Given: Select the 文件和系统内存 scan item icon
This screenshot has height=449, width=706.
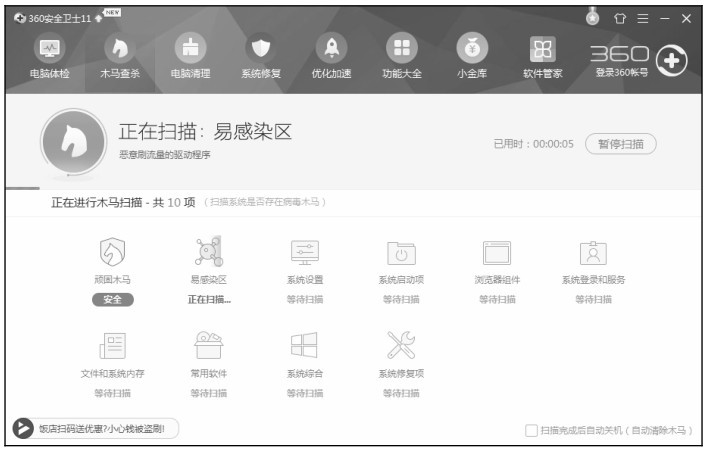Looking at the screenshot, I should (x=112, y=345).
